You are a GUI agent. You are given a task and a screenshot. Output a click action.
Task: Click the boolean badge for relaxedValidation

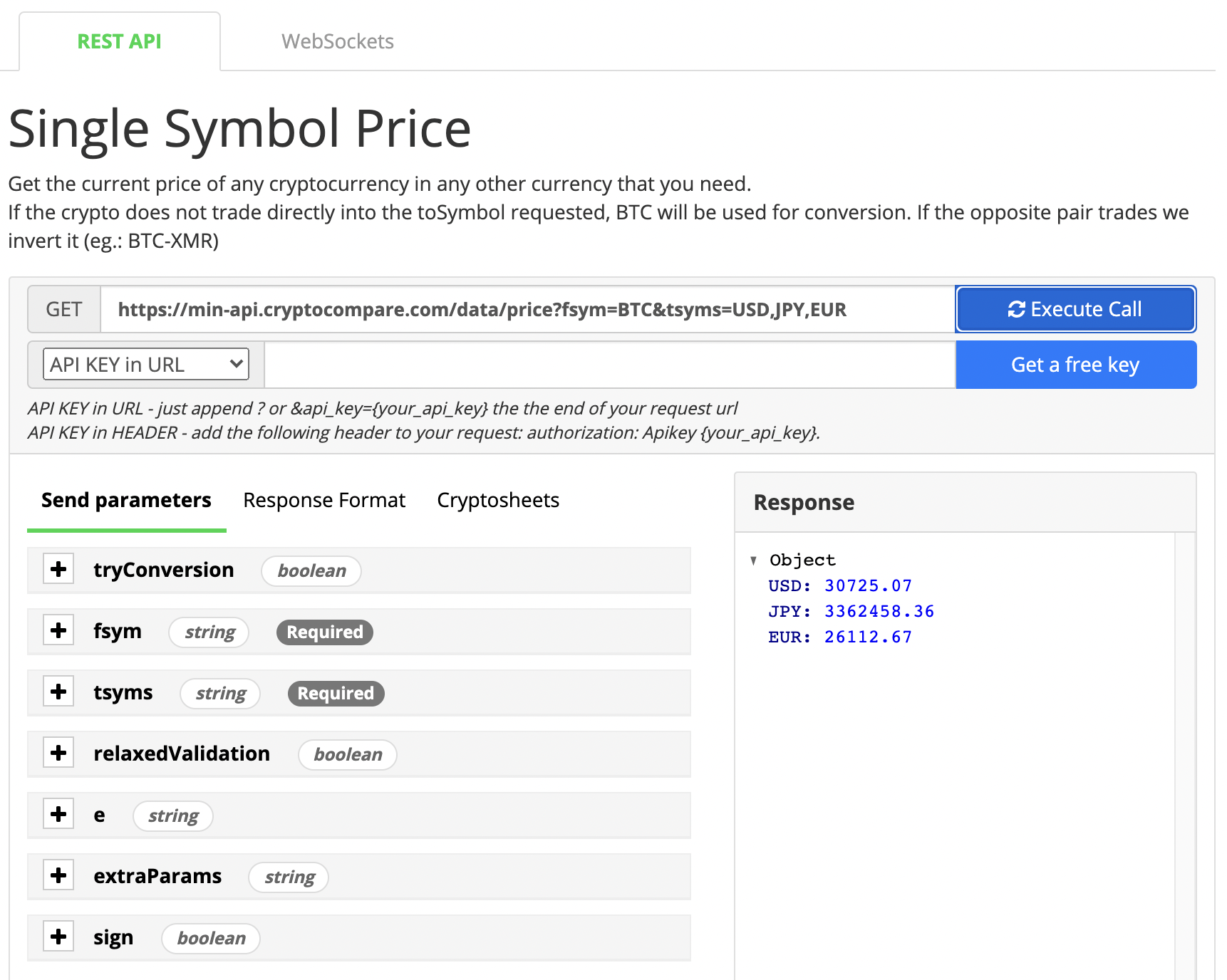348,754
